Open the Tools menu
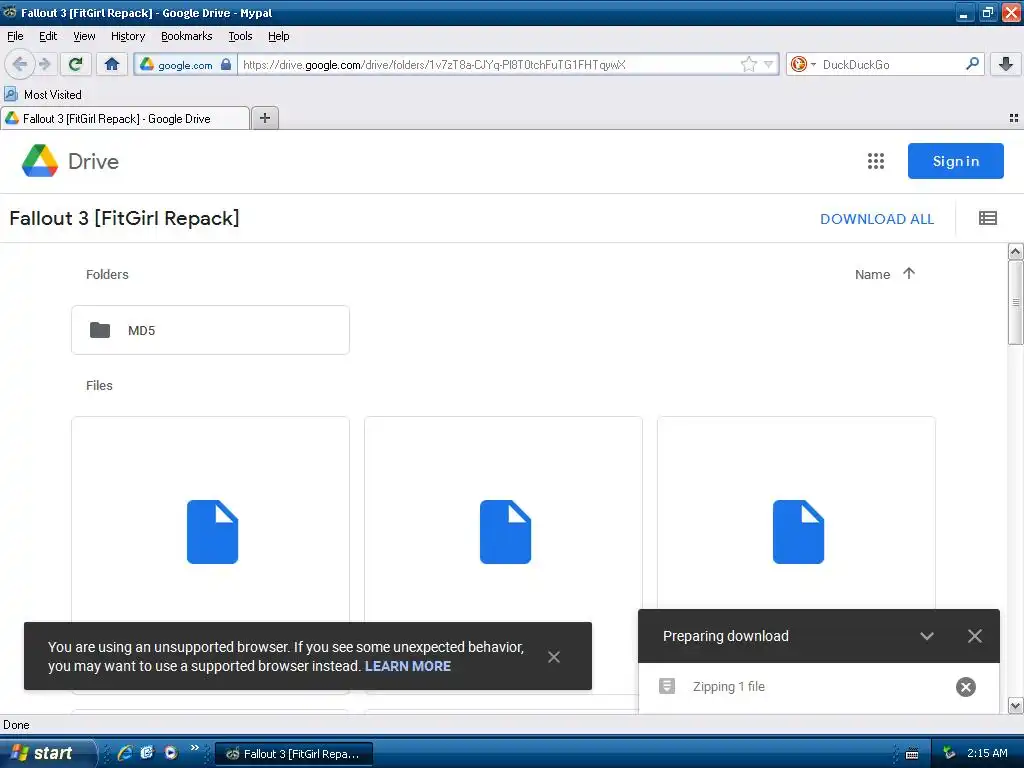The height and width of the screenshot is (768, 1024). pos(240,36)
